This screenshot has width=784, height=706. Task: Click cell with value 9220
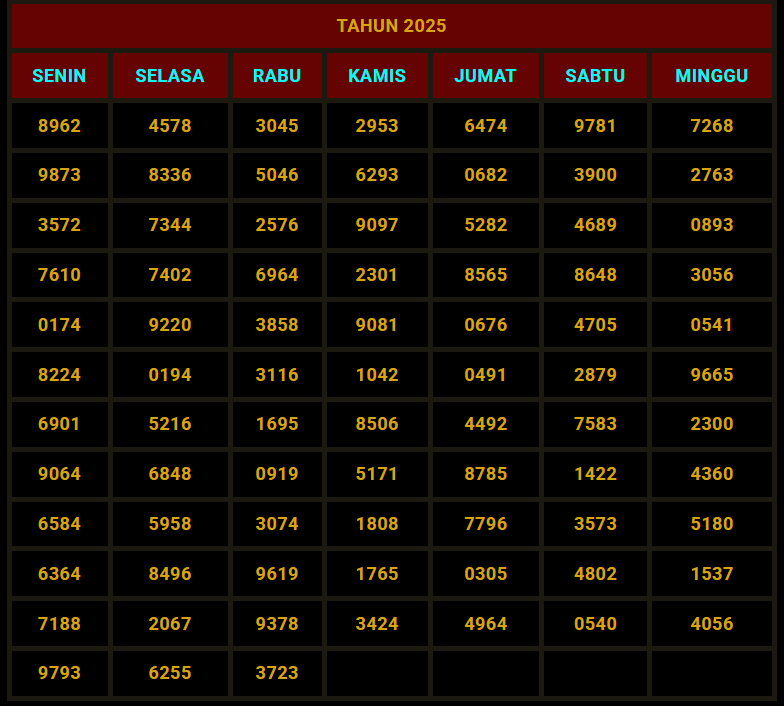click(170, 324)
